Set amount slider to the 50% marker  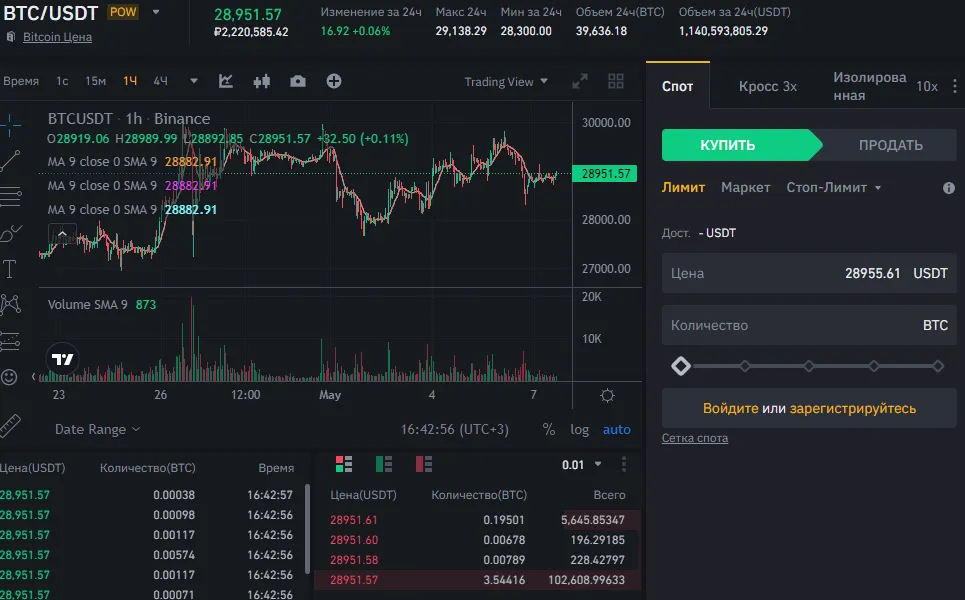[809, 366]
